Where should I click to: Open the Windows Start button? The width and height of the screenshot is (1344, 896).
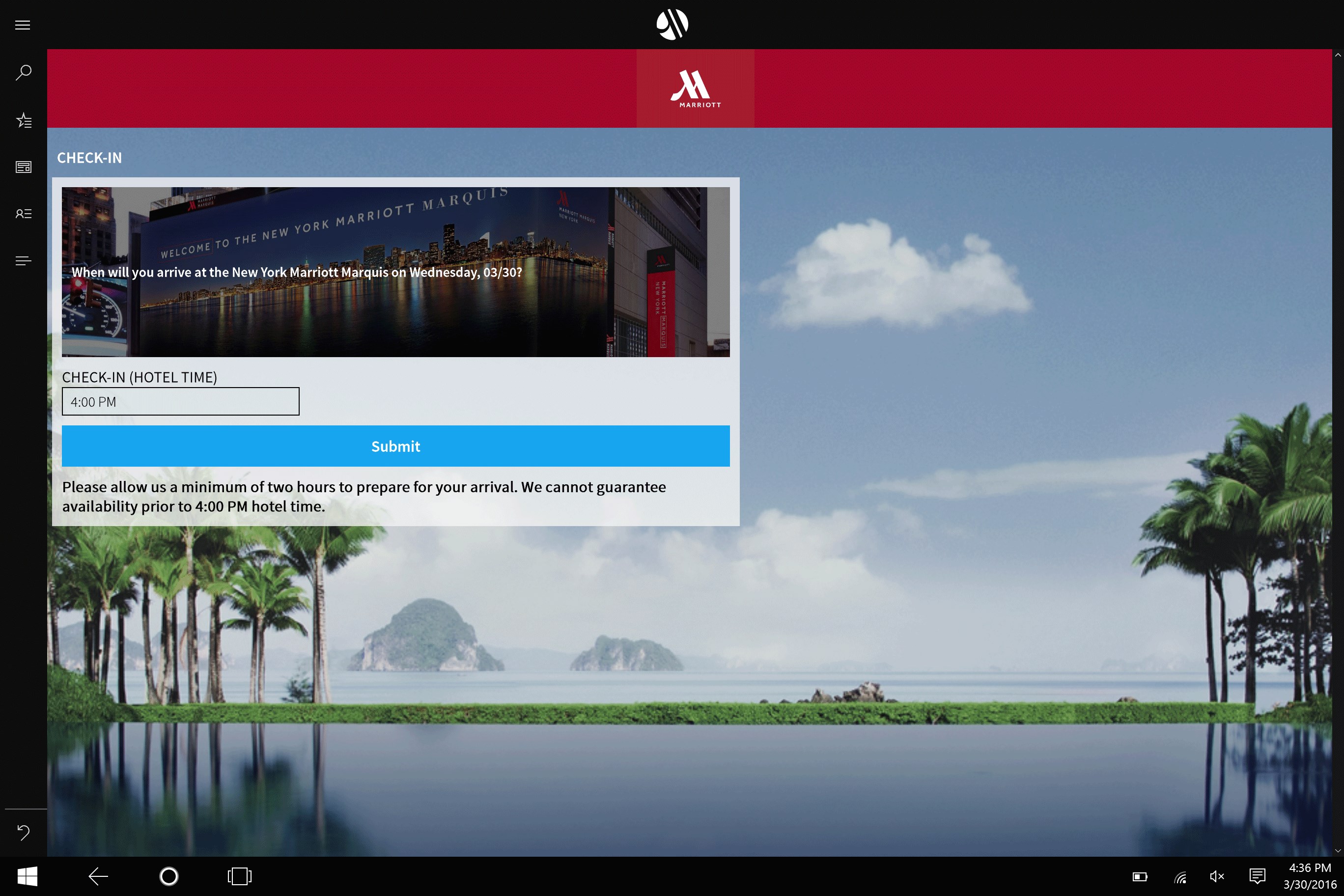click(x=27, y=876)
